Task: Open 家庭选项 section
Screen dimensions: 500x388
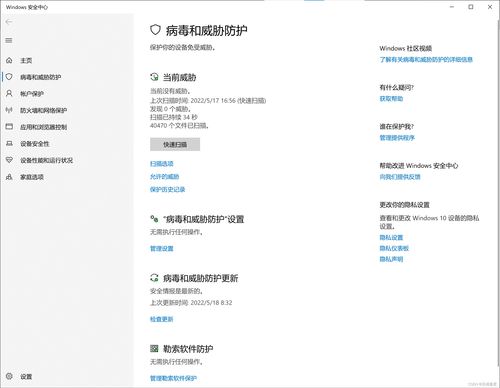Action: pos(32,177)
